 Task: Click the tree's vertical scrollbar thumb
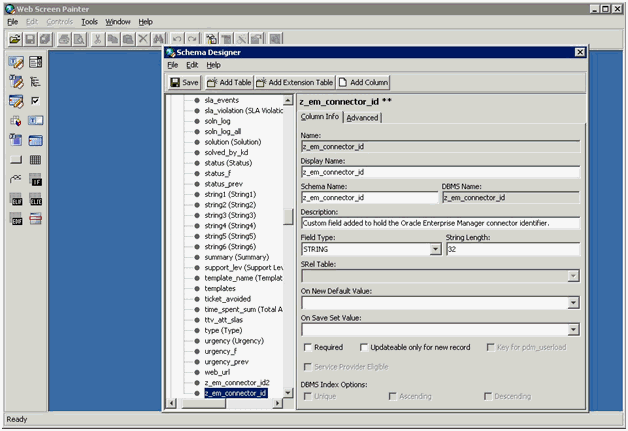pos(288,217)
